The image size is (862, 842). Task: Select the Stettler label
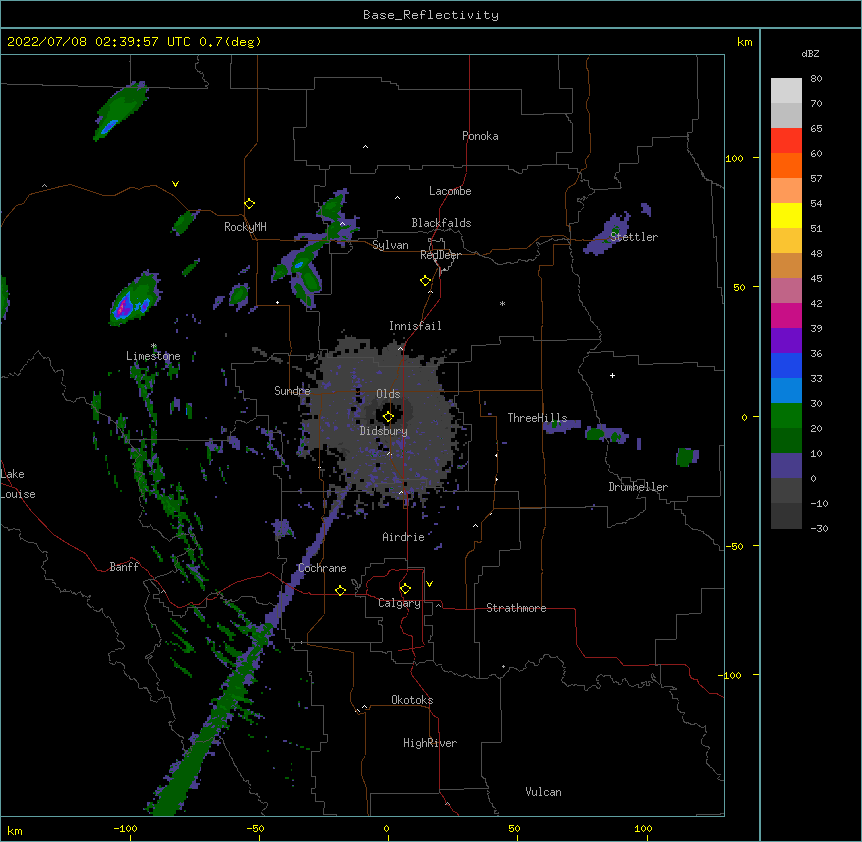[634, 237]
